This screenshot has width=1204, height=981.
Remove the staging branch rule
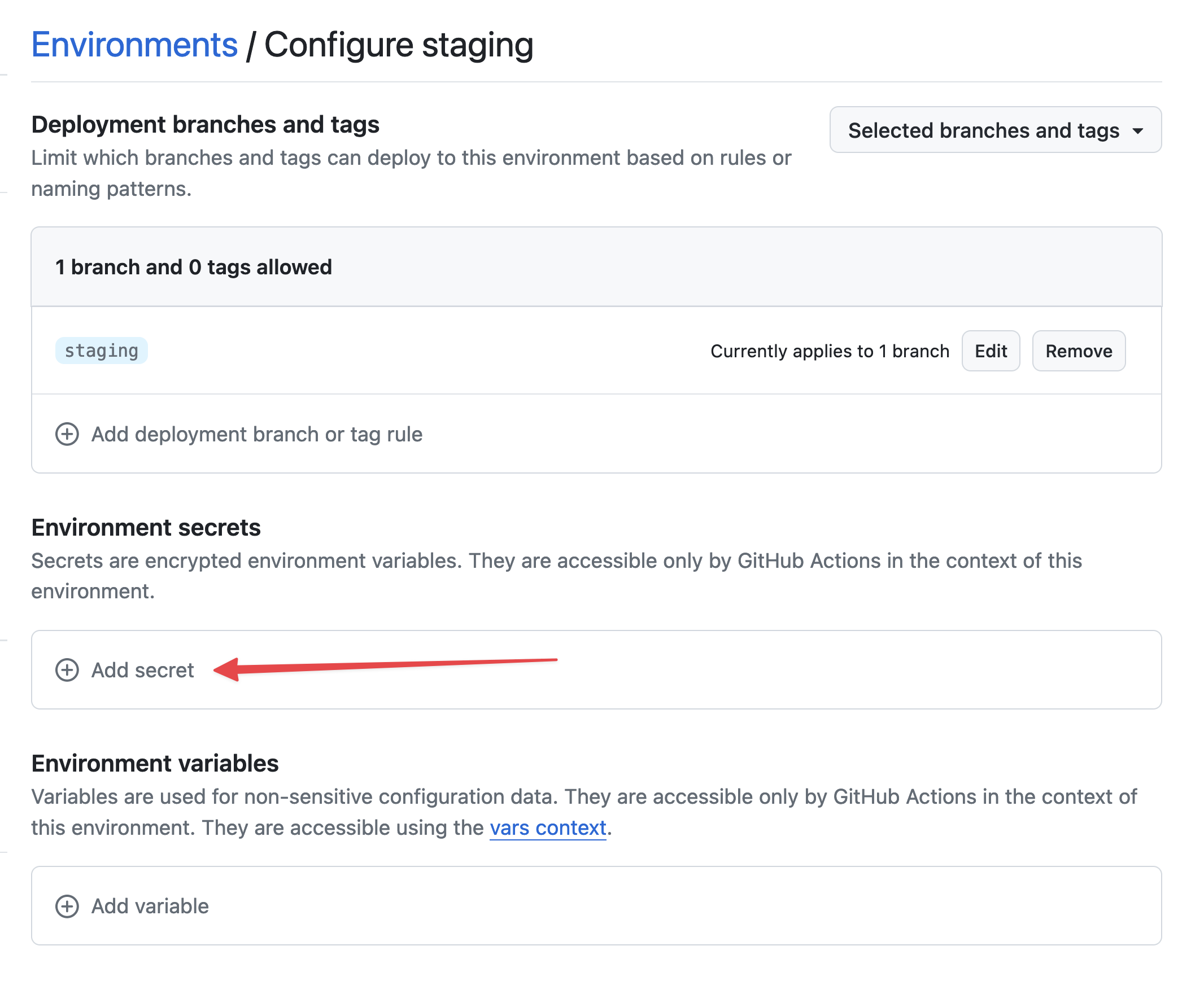point(1078,351)
